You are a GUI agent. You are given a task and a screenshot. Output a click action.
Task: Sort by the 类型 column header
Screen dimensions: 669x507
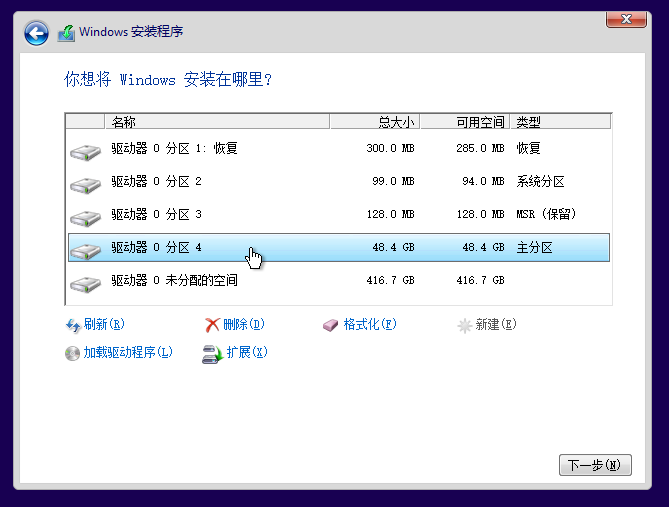point(561,122)
